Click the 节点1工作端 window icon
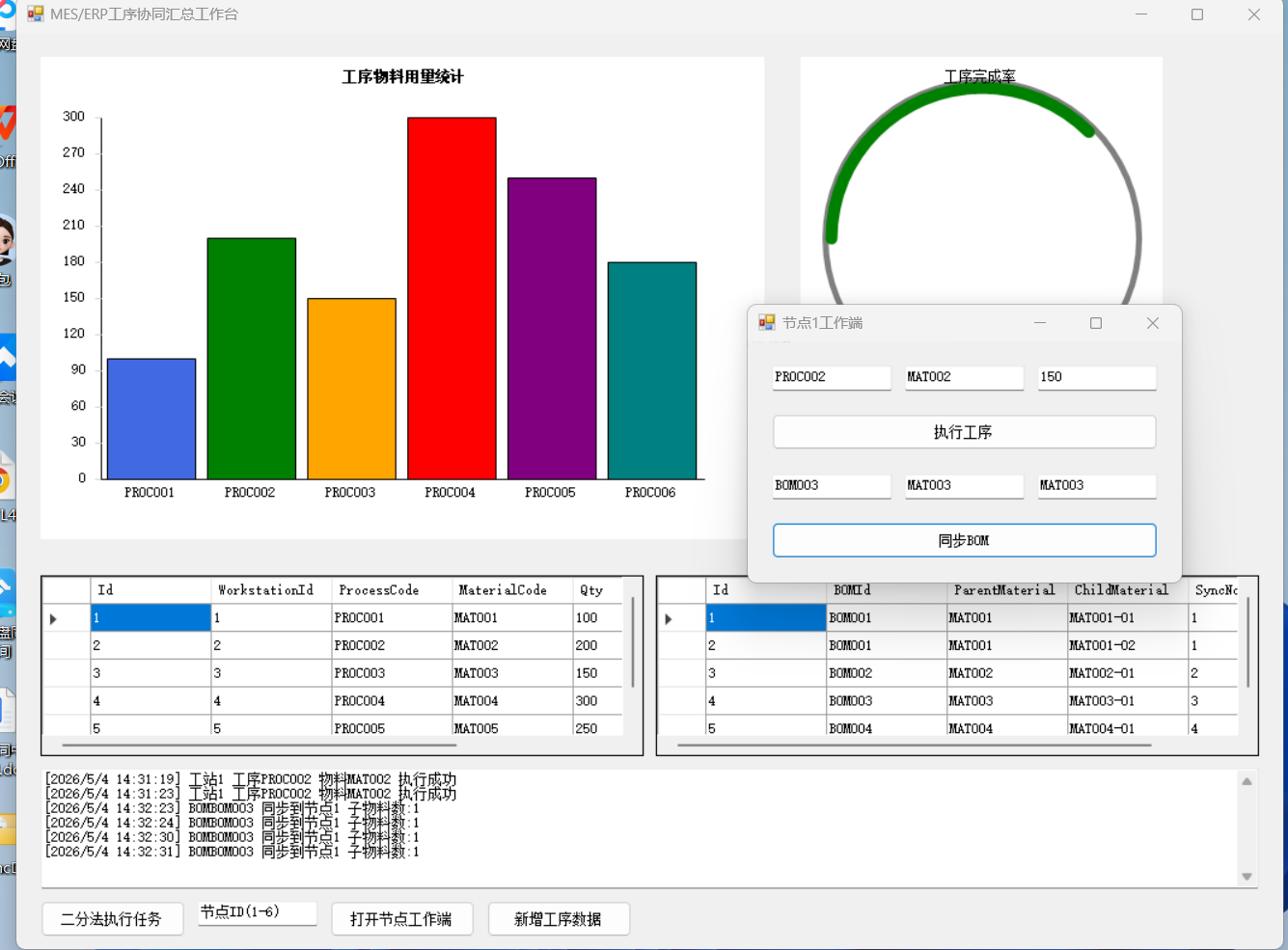 point(767,322)
